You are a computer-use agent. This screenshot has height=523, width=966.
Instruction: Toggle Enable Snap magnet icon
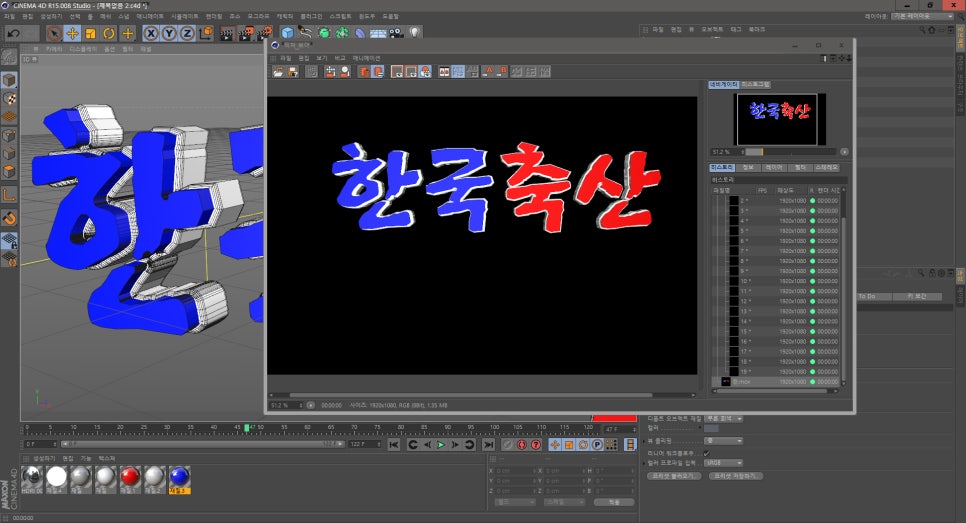[9, 218]
